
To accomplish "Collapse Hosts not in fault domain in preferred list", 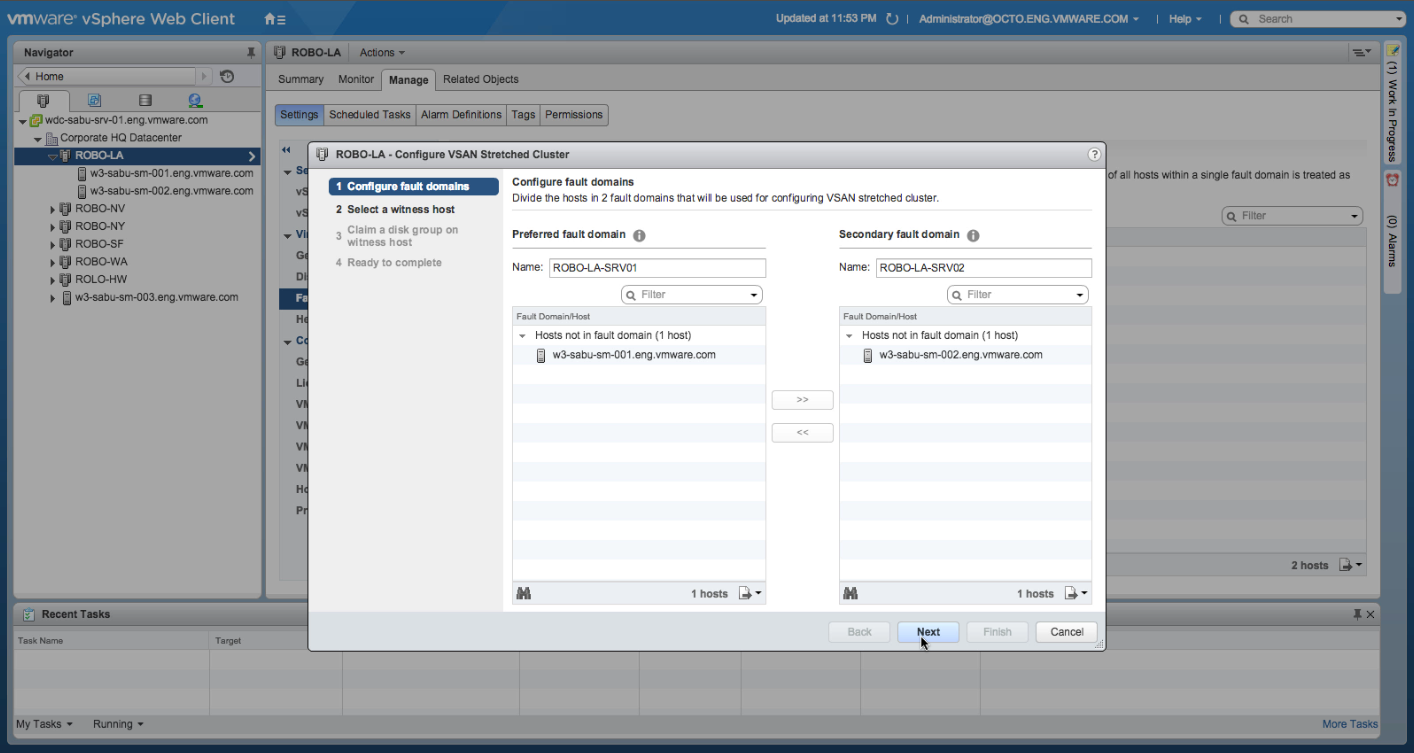I will click(522, 336).
